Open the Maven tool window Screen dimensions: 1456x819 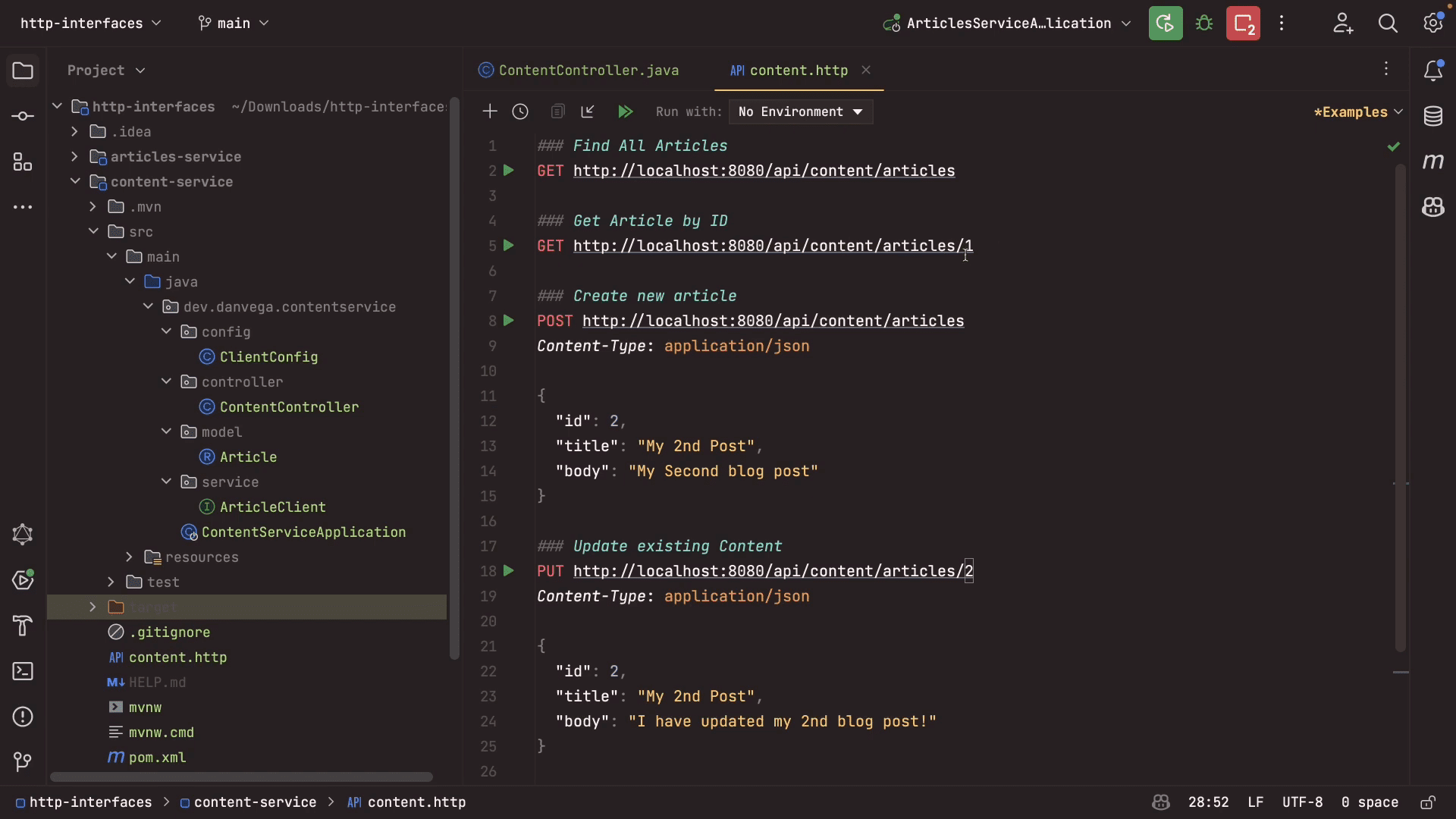click(1434, 162)
